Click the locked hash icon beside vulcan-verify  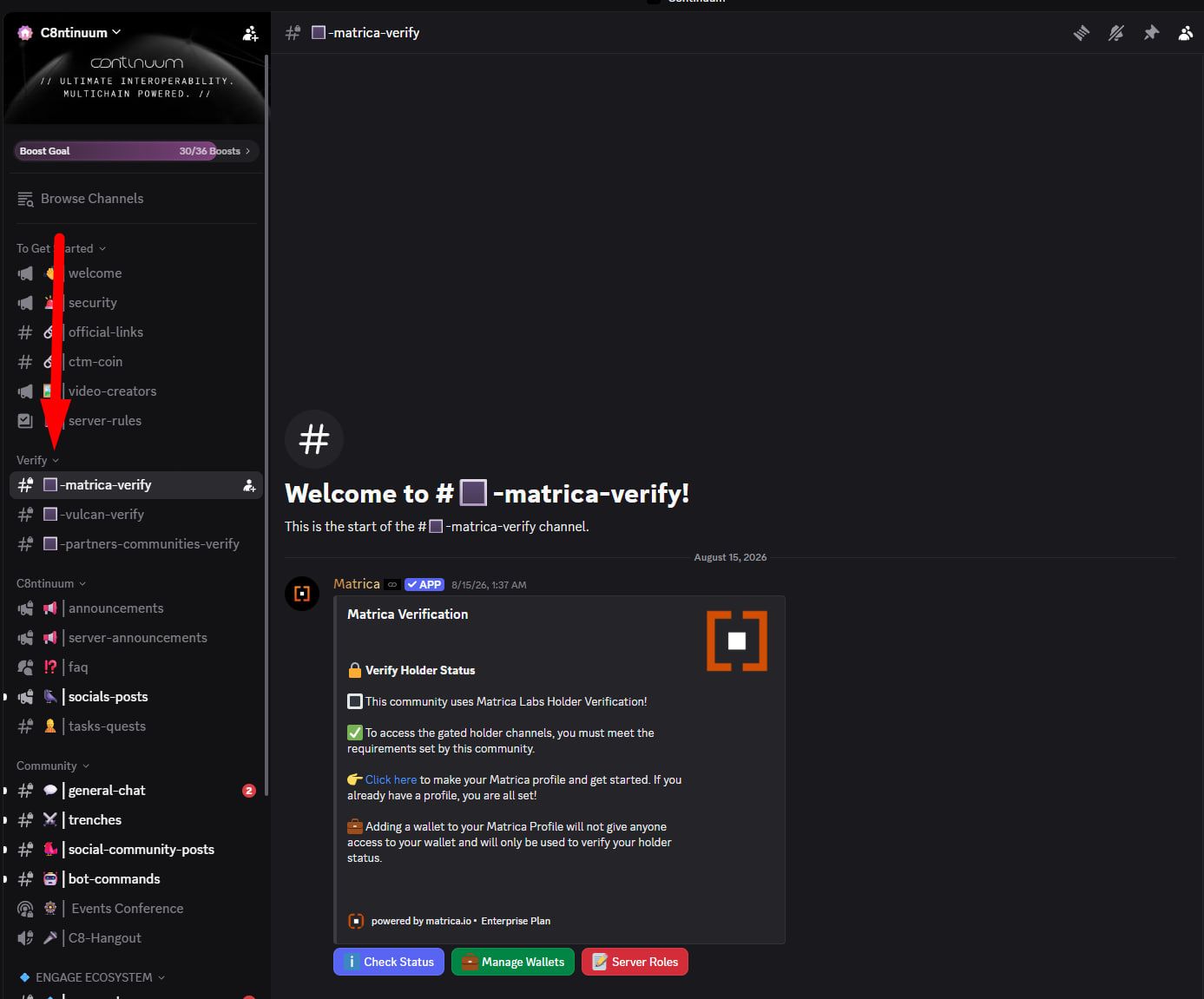coord(25,515)
